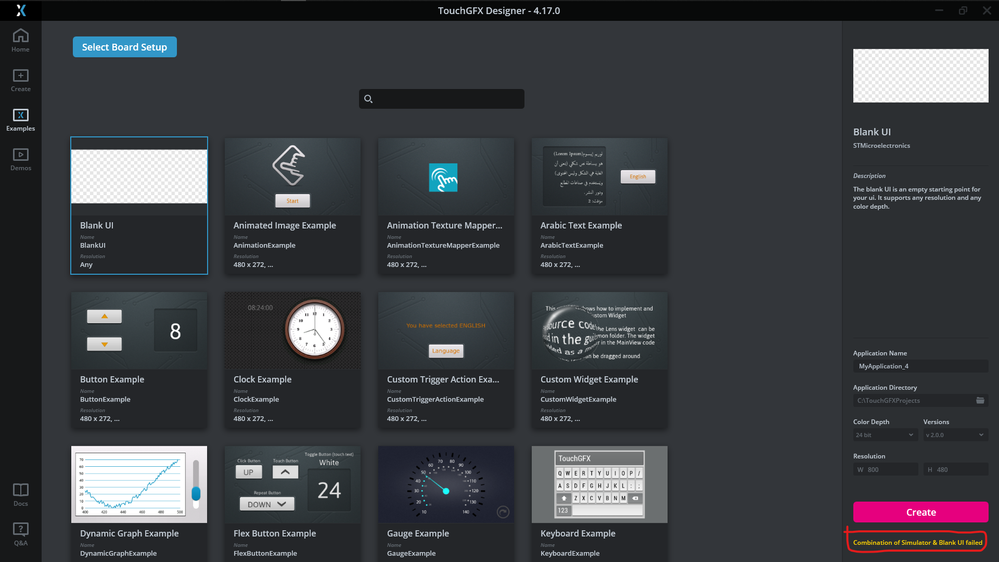Open the Home sidebar section

coord(20,40)
